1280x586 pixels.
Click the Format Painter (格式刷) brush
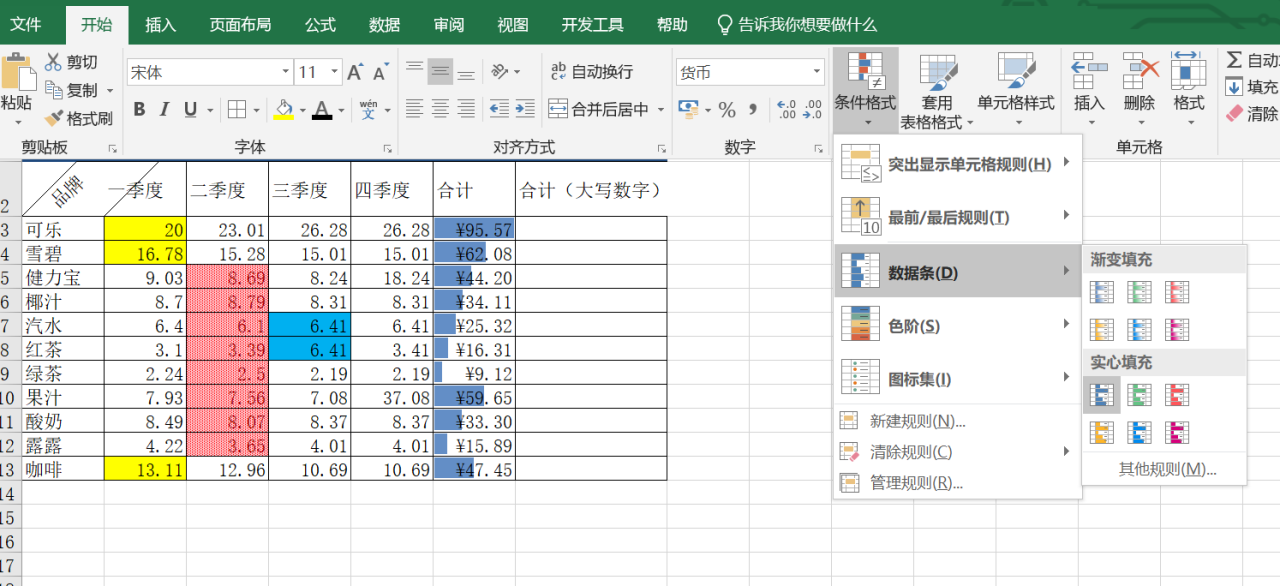[53, 118]
